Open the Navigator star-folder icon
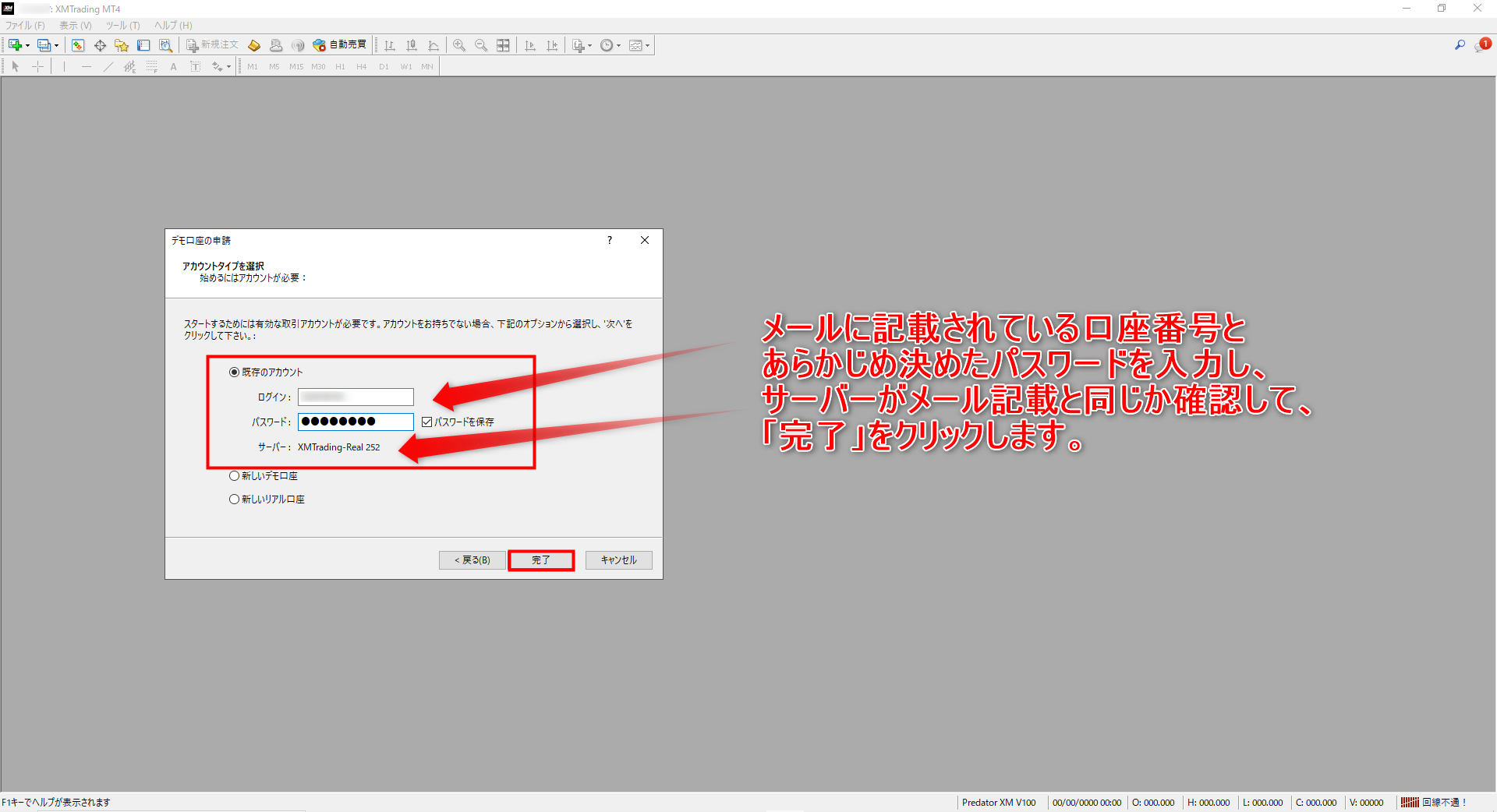1497x812 pixels. (x=122, y=45)
